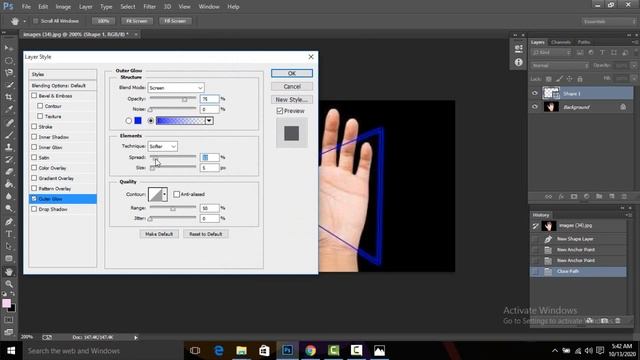Open the Essentials workspace dropdown
Screen dimensions: 640x360
coord(609,21)
